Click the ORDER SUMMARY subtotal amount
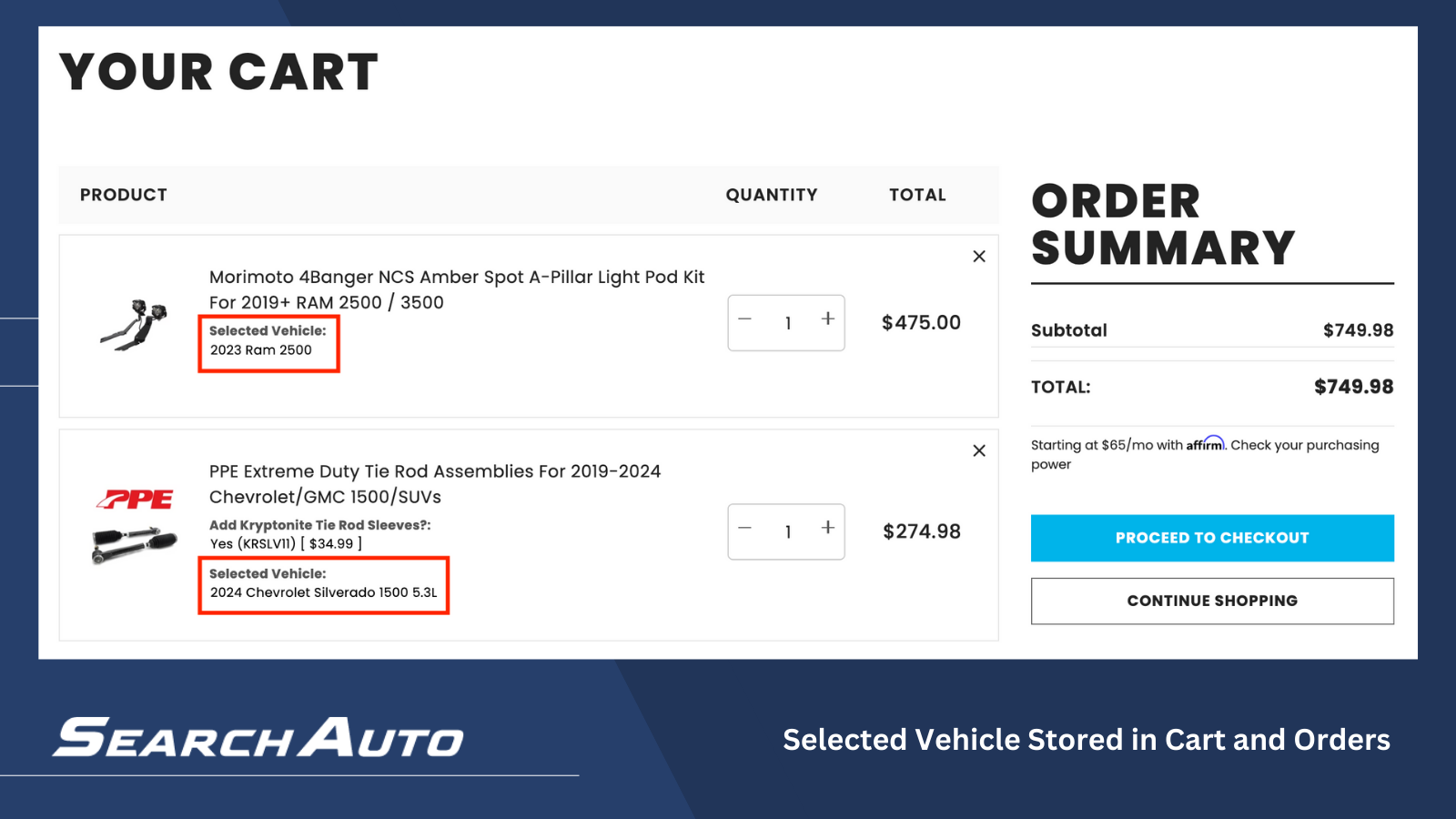 coord(1358,330)
